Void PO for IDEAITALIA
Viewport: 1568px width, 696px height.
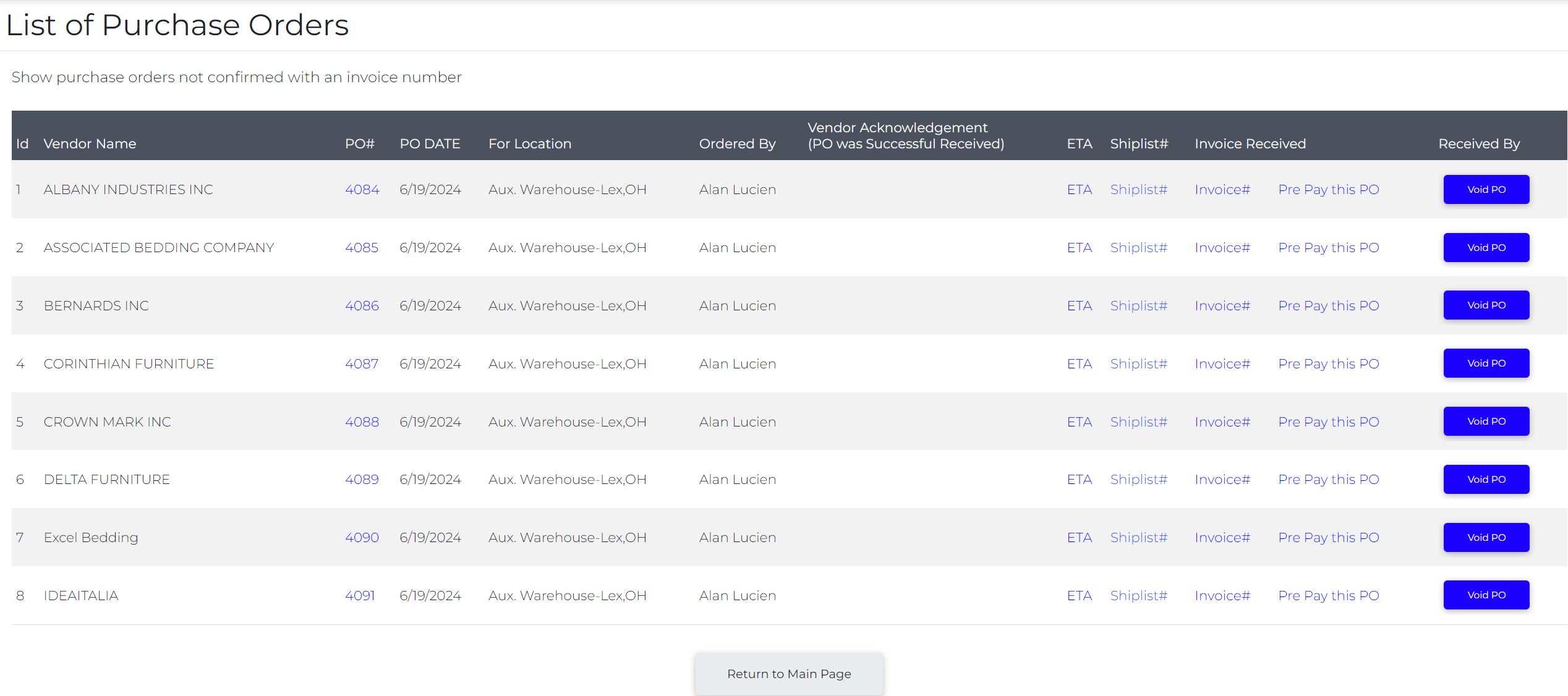click(1486, 595)
